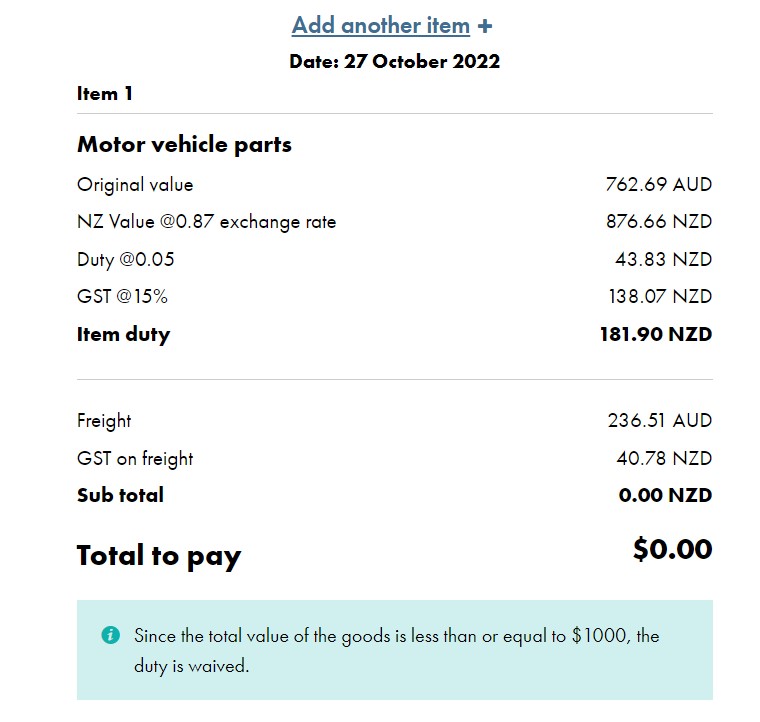
Task: Click the Add another item link
Action: (381, 25)
